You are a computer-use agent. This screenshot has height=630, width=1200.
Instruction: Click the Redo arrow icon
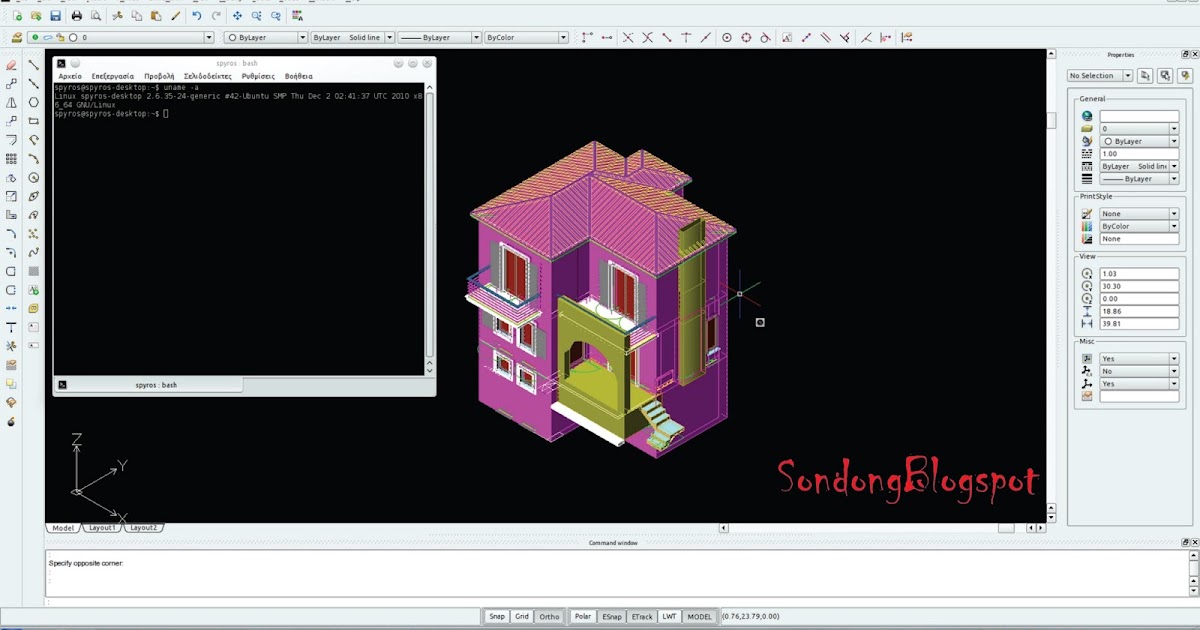pos(216,16)
